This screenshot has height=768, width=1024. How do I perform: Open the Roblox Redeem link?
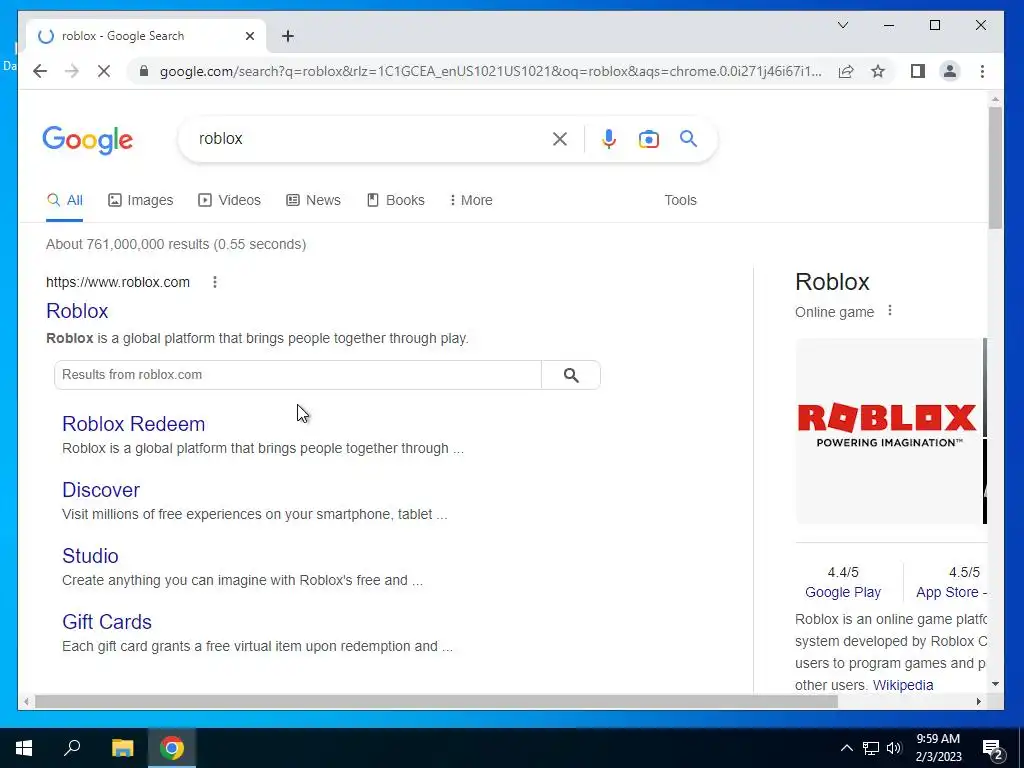coord(134,424)
